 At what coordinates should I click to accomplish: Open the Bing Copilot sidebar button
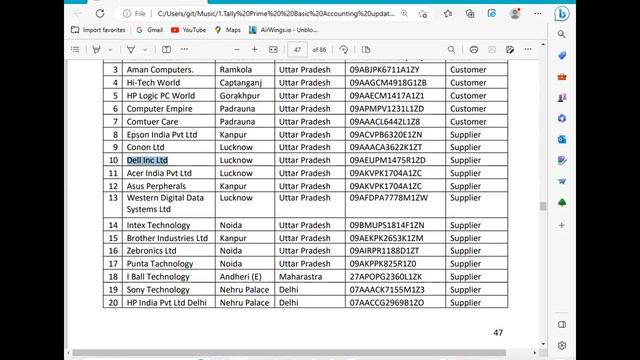(x=562, y=13)
